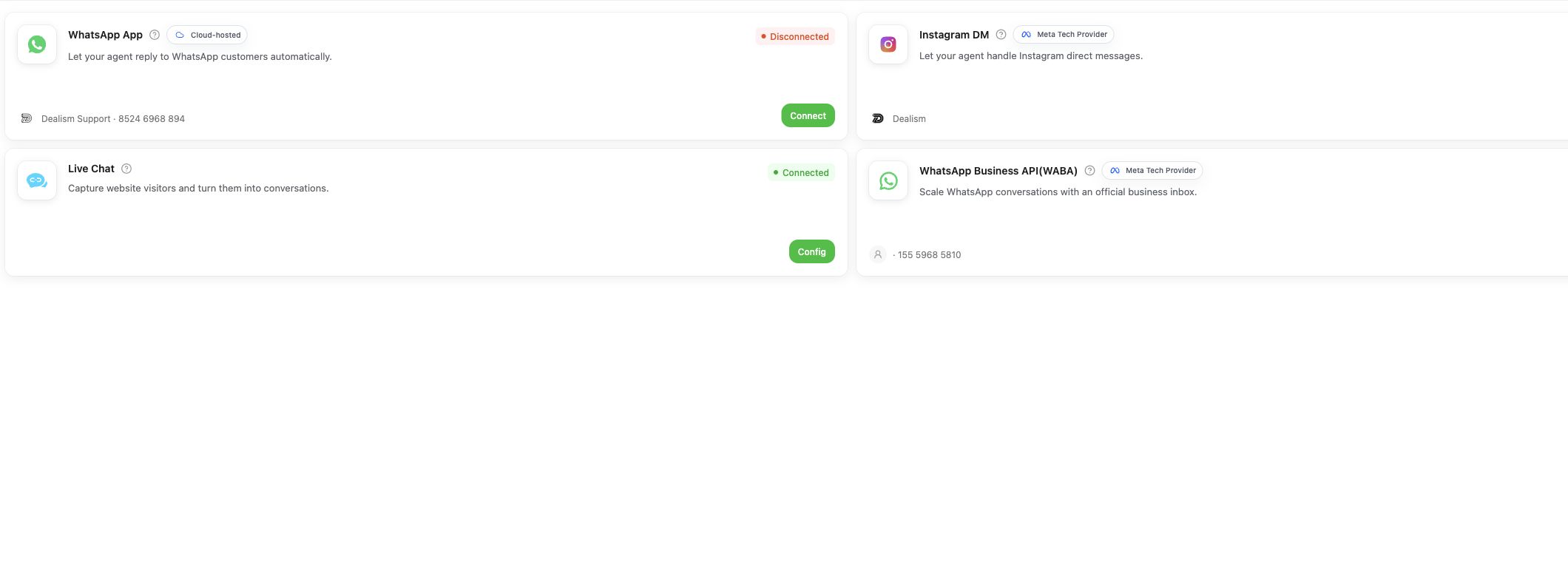Open help for Instagram DM
The image size is (1568, 562).
[x=1001, y=35]
